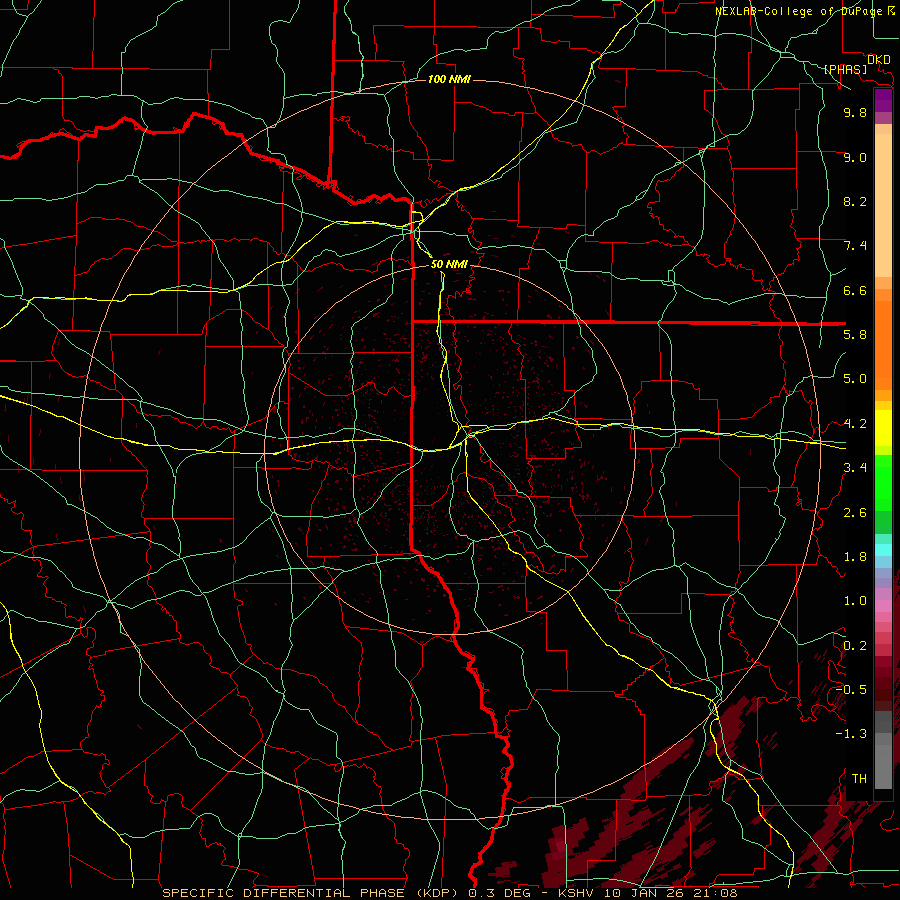
Task: Click the -0.5 value on the colorbar scale
Action: pos(851,689)
